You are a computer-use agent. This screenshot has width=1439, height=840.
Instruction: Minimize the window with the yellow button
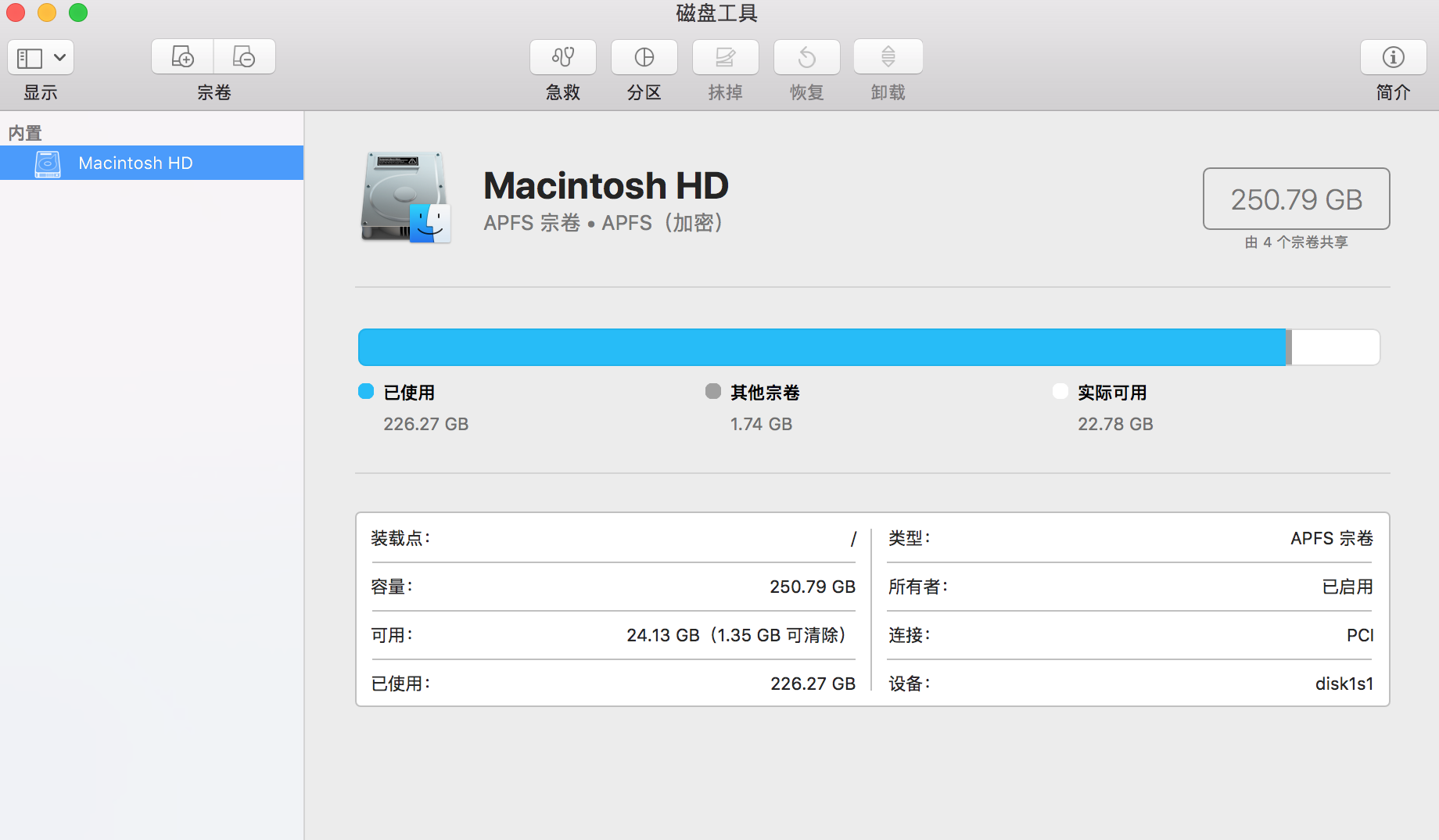(x=47, y=13)
